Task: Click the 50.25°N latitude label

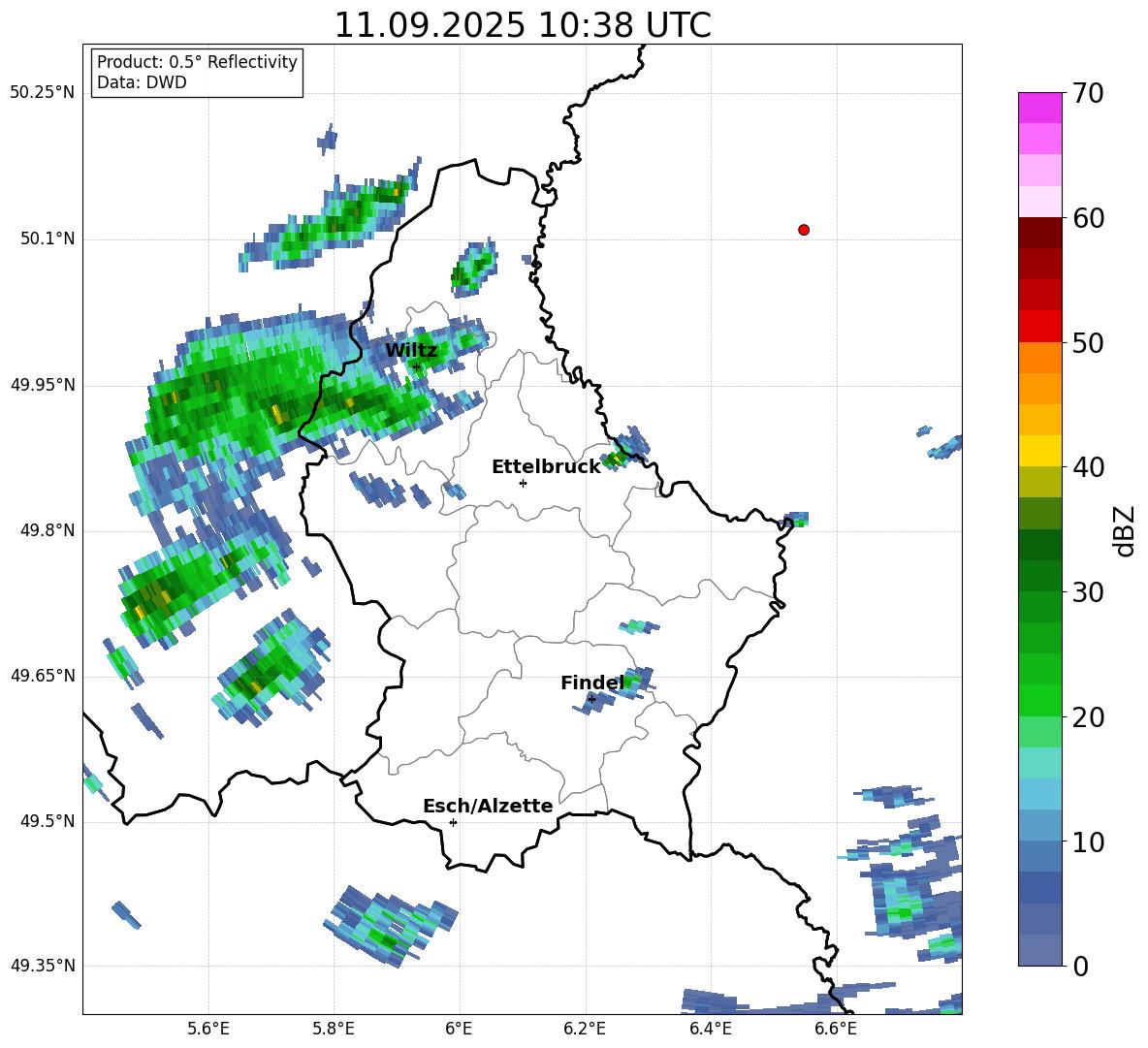Action: [43, 93]
